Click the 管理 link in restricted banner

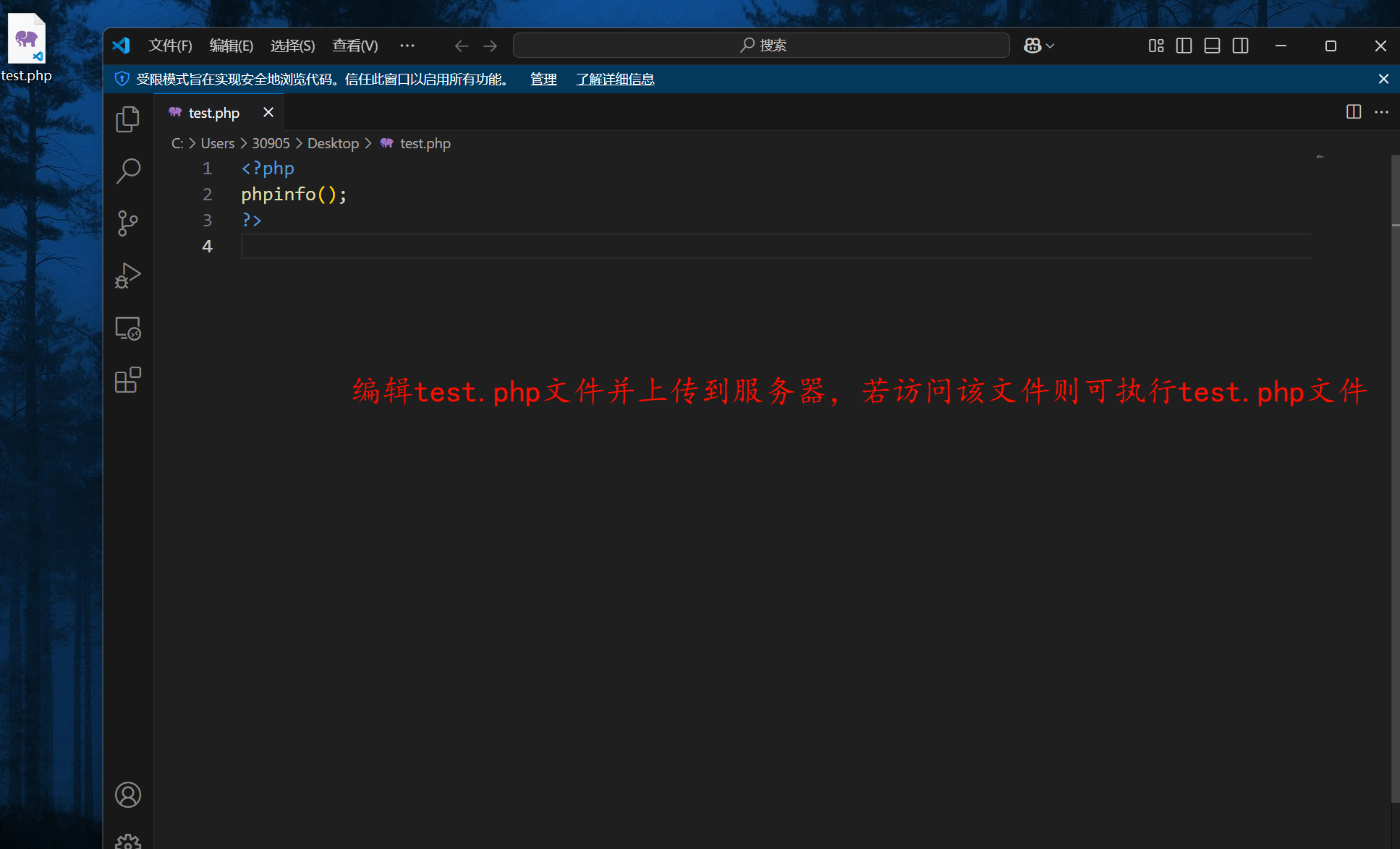[543, 79]
